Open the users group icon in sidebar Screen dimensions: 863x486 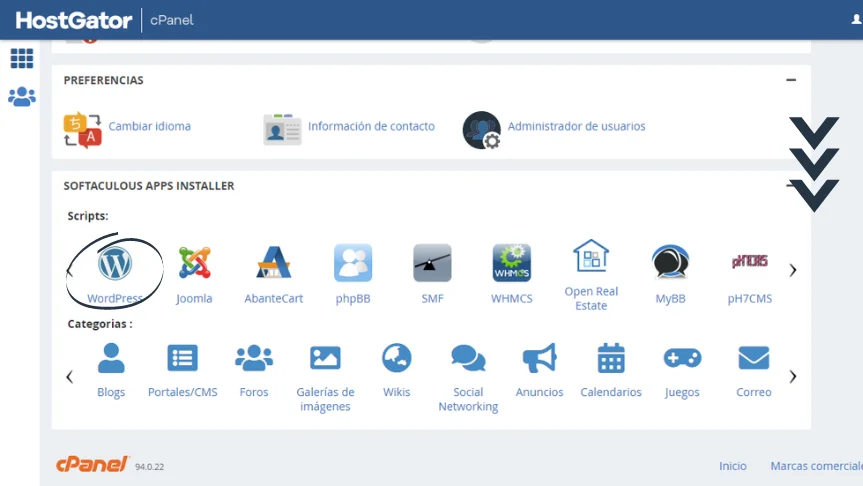click(22, 97)
